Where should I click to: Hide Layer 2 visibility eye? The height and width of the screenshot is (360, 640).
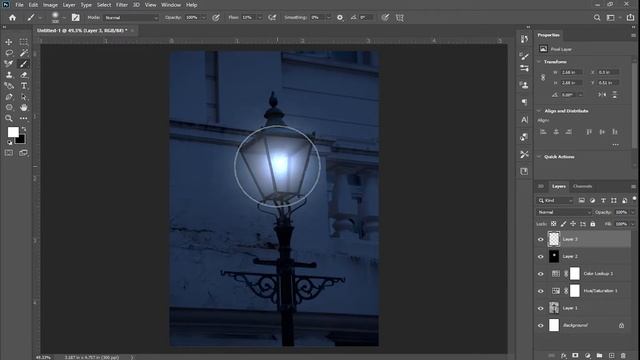pyautogui.click(x=541, y=256)
